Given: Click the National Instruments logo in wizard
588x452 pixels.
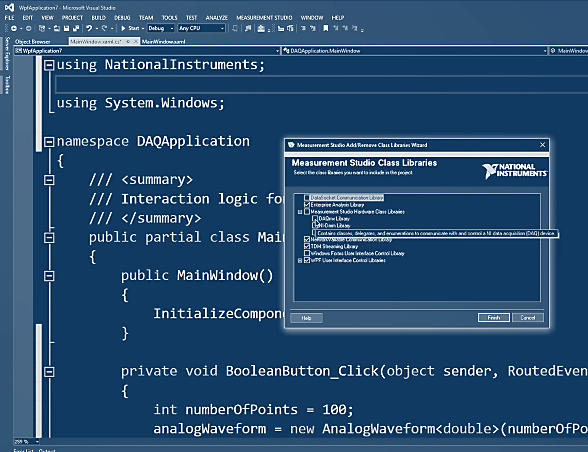Looking at the screenshot, I should click(514, 170).
